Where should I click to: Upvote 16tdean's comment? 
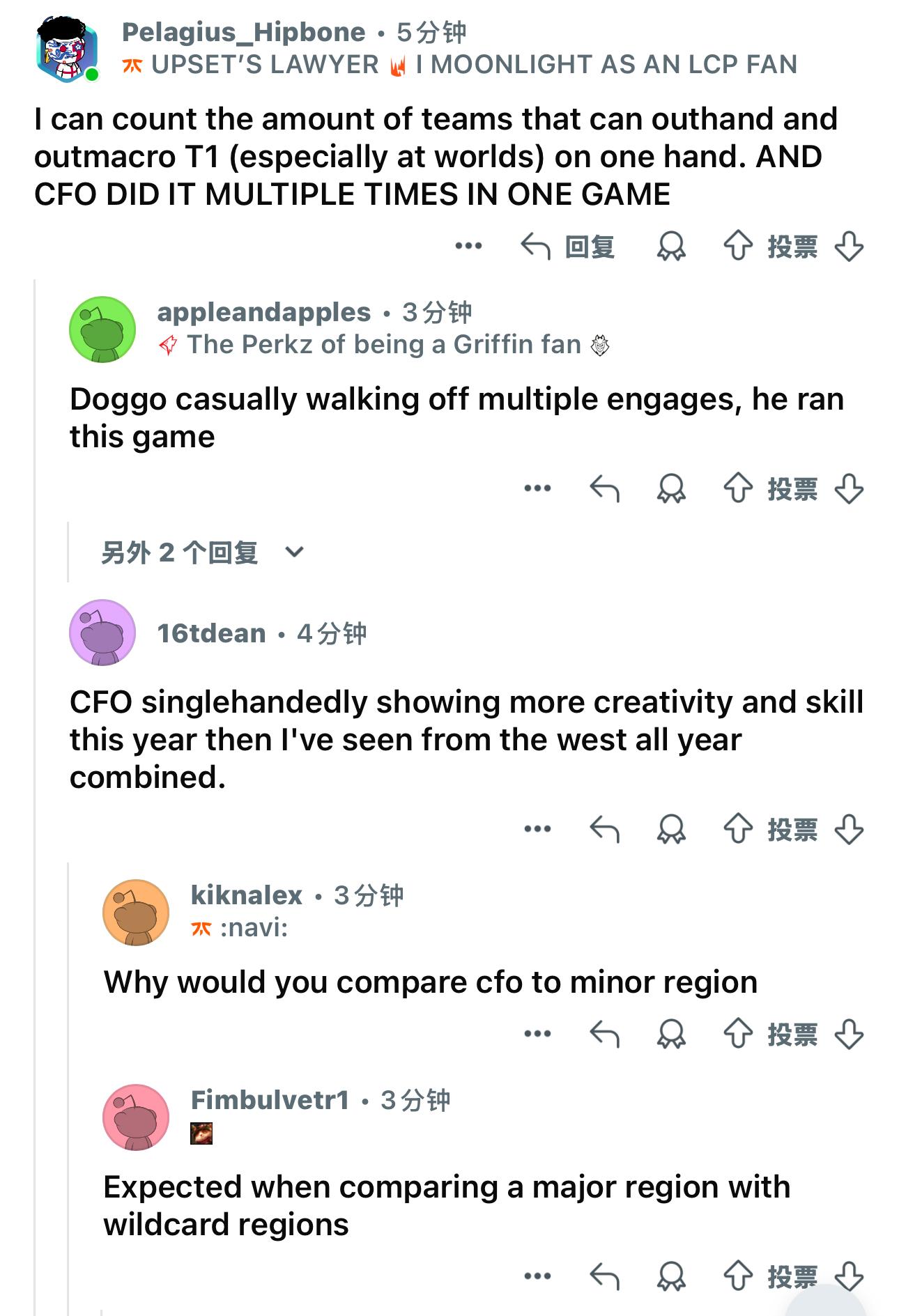click(738, 829)
